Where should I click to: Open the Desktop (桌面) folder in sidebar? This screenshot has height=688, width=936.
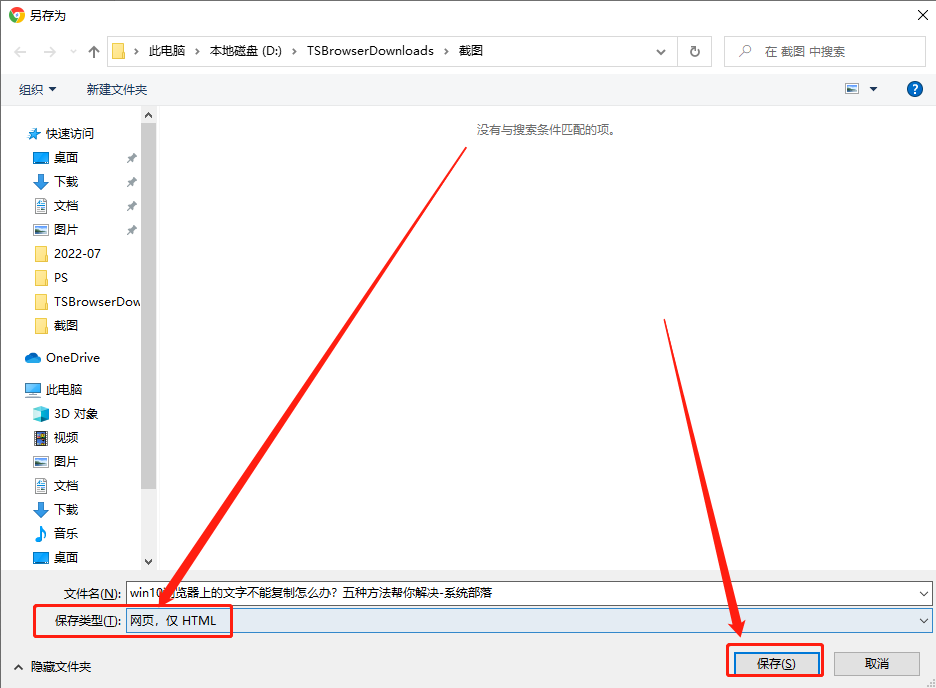coord(66,157)
